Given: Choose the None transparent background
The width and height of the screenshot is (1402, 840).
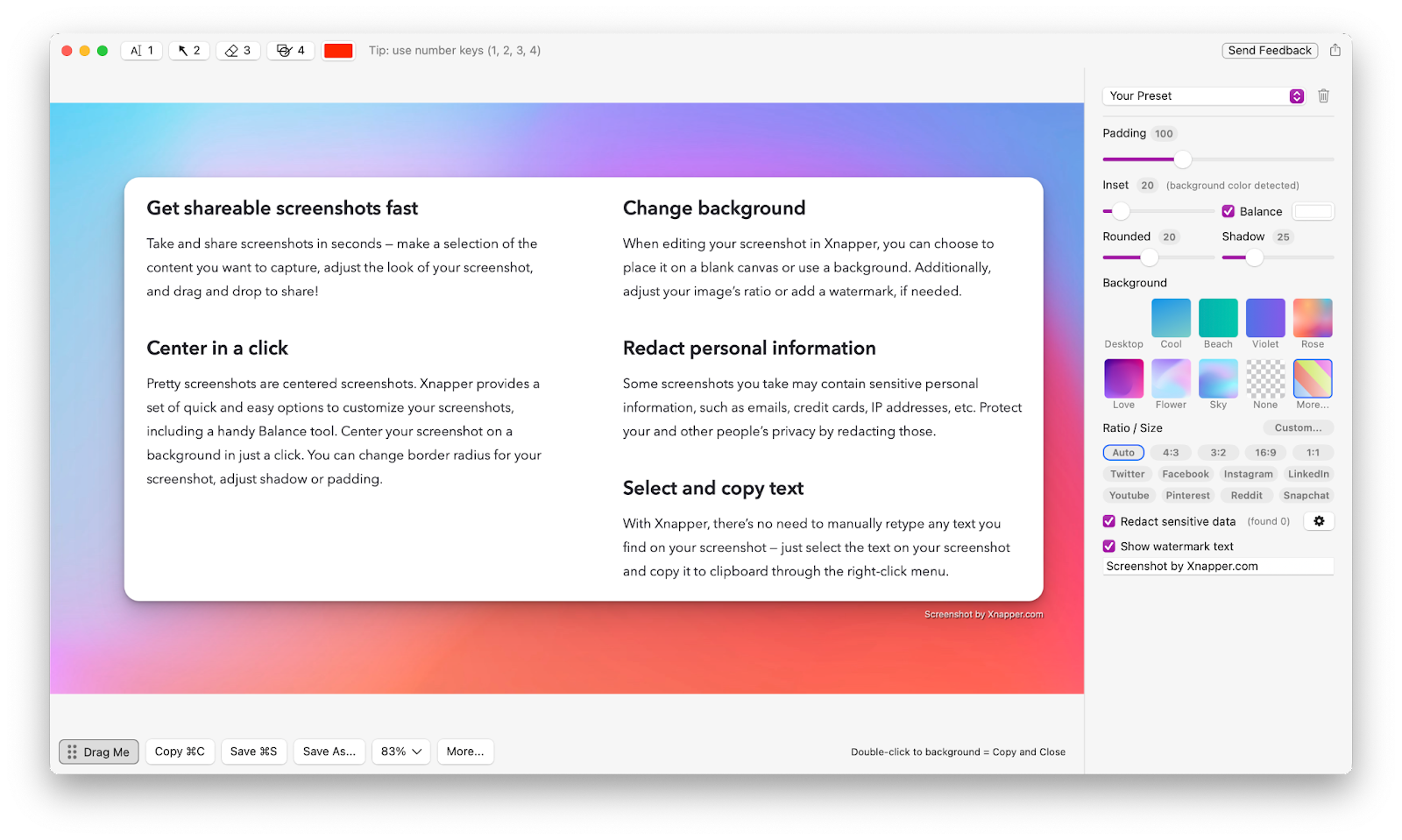Looking at the screenshot, I should 1264,379.
